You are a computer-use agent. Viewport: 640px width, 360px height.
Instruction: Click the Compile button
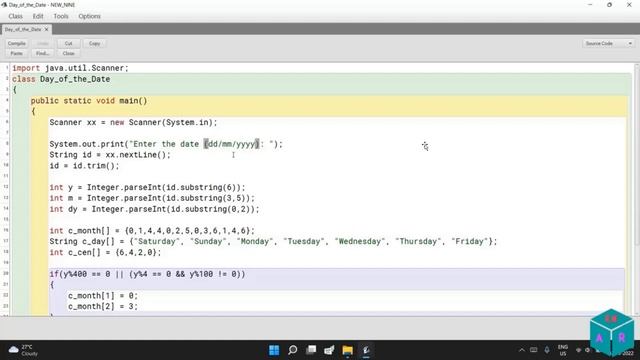[17, 43]
